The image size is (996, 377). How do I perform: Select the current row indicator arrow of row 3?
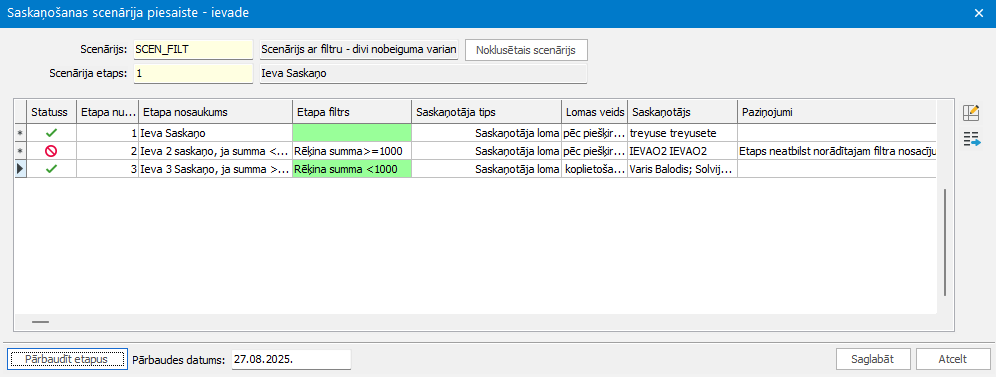20,169
